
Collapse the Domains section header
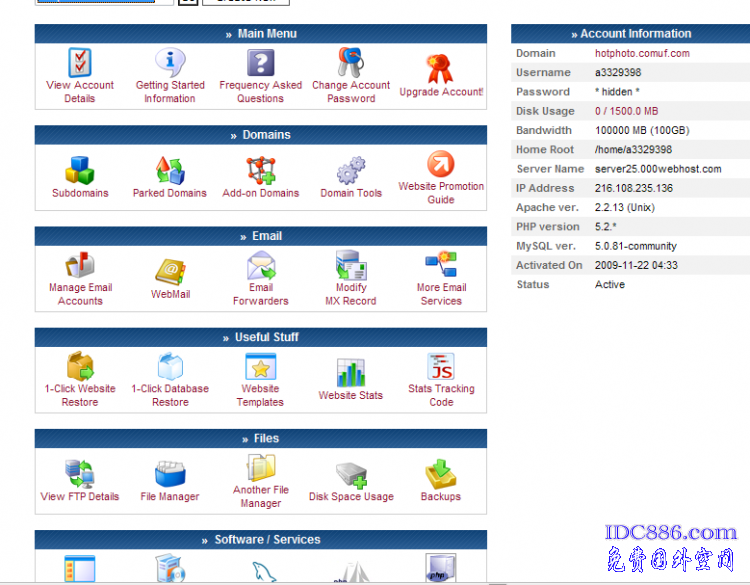click(x=261, y=135)
